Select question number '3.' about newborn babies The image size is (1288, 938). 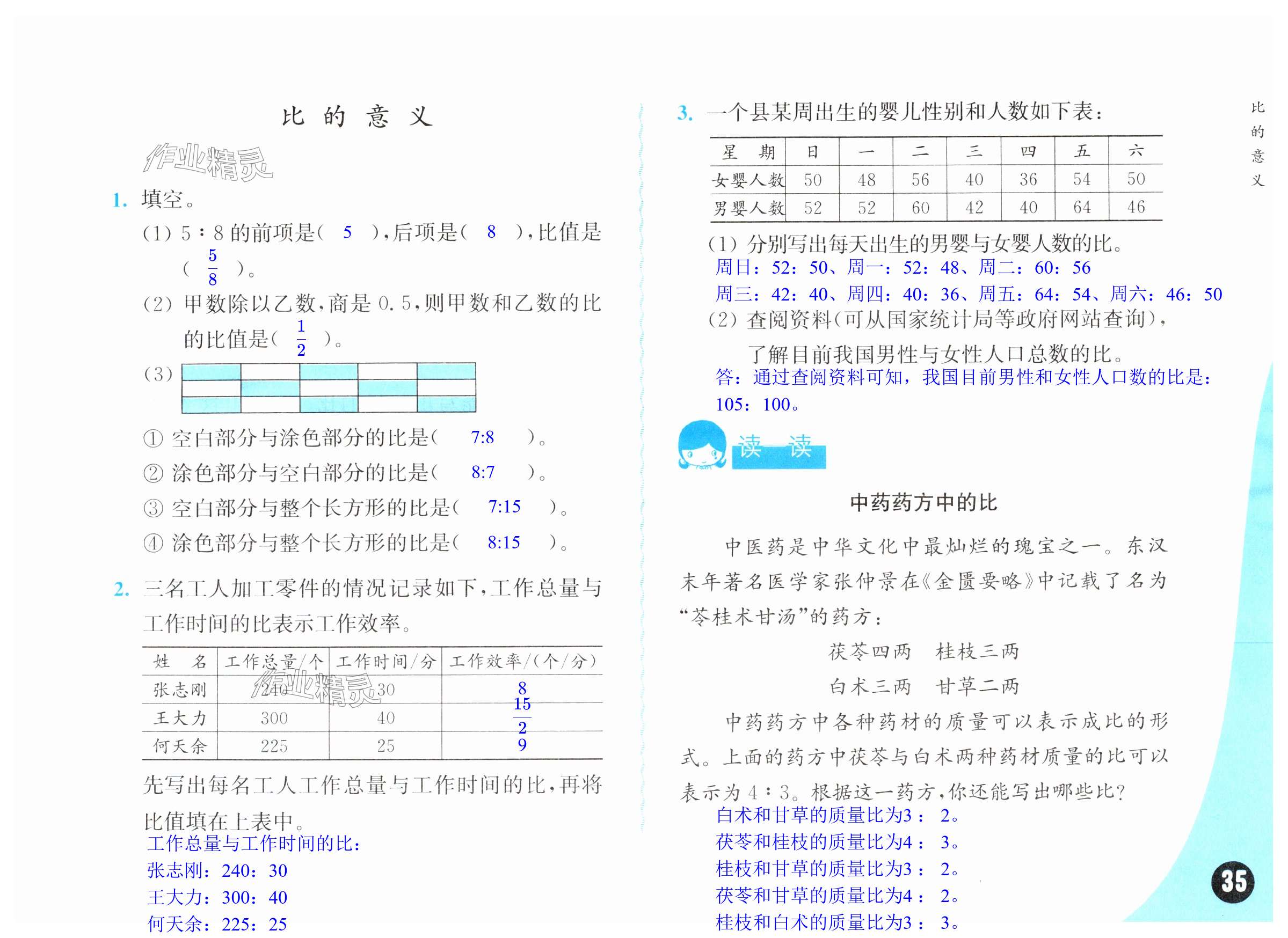[685, 113]
